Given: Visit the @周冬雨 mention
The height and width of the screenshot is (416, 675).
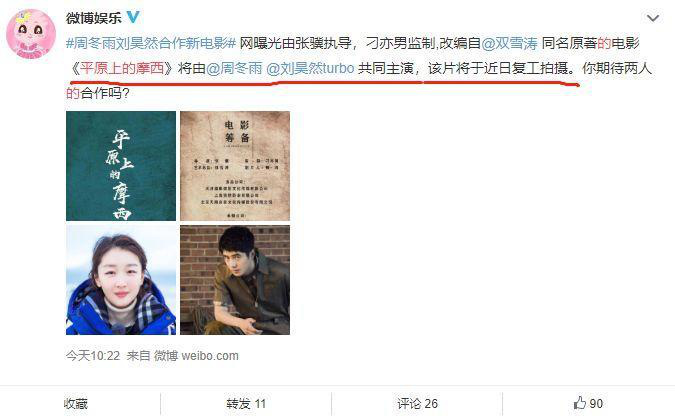Looking at the screenshot, I should (234, 68).
